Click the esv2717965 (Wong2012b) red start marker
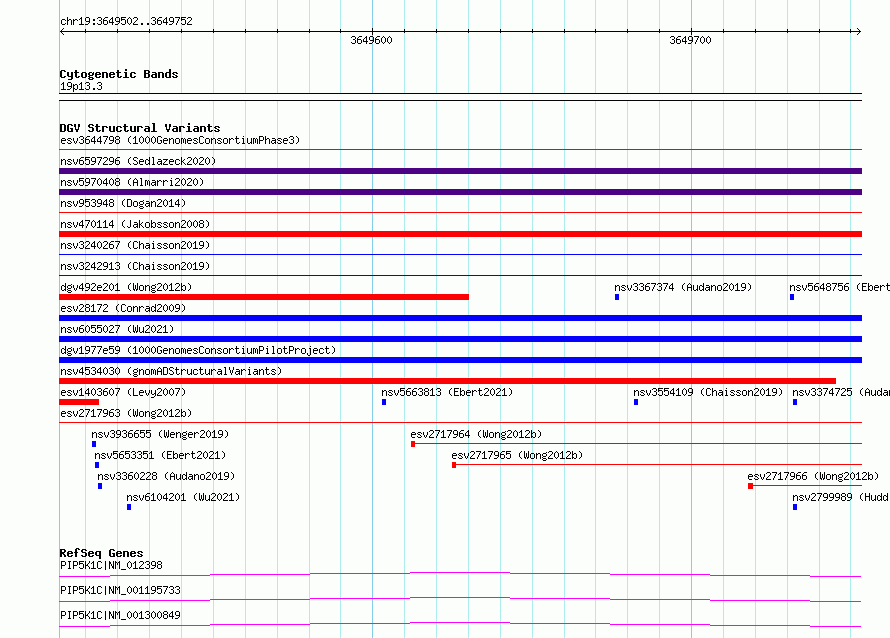This screenshot has width=890, height=638. (454, 465)
